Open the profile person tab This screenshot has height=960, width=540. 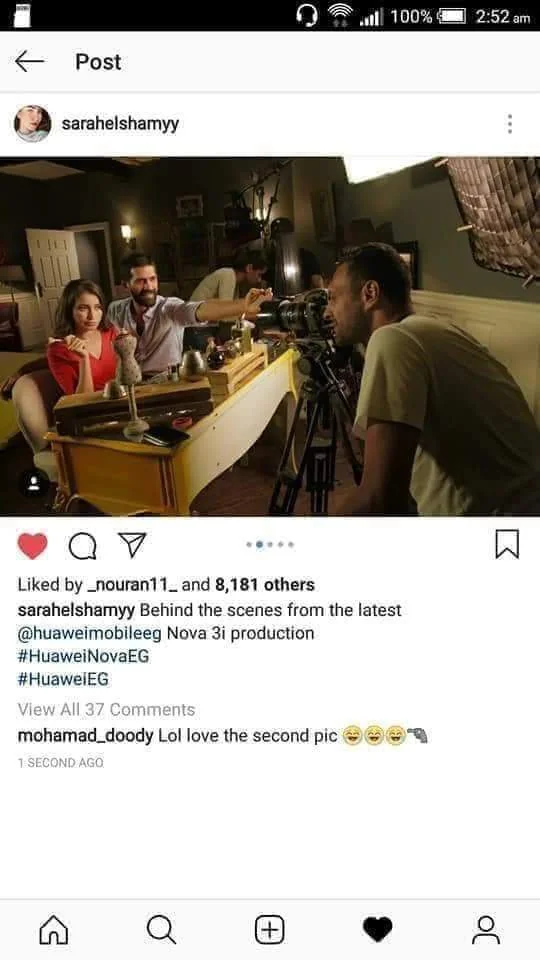pyautogui.click(x=486, y=929)
